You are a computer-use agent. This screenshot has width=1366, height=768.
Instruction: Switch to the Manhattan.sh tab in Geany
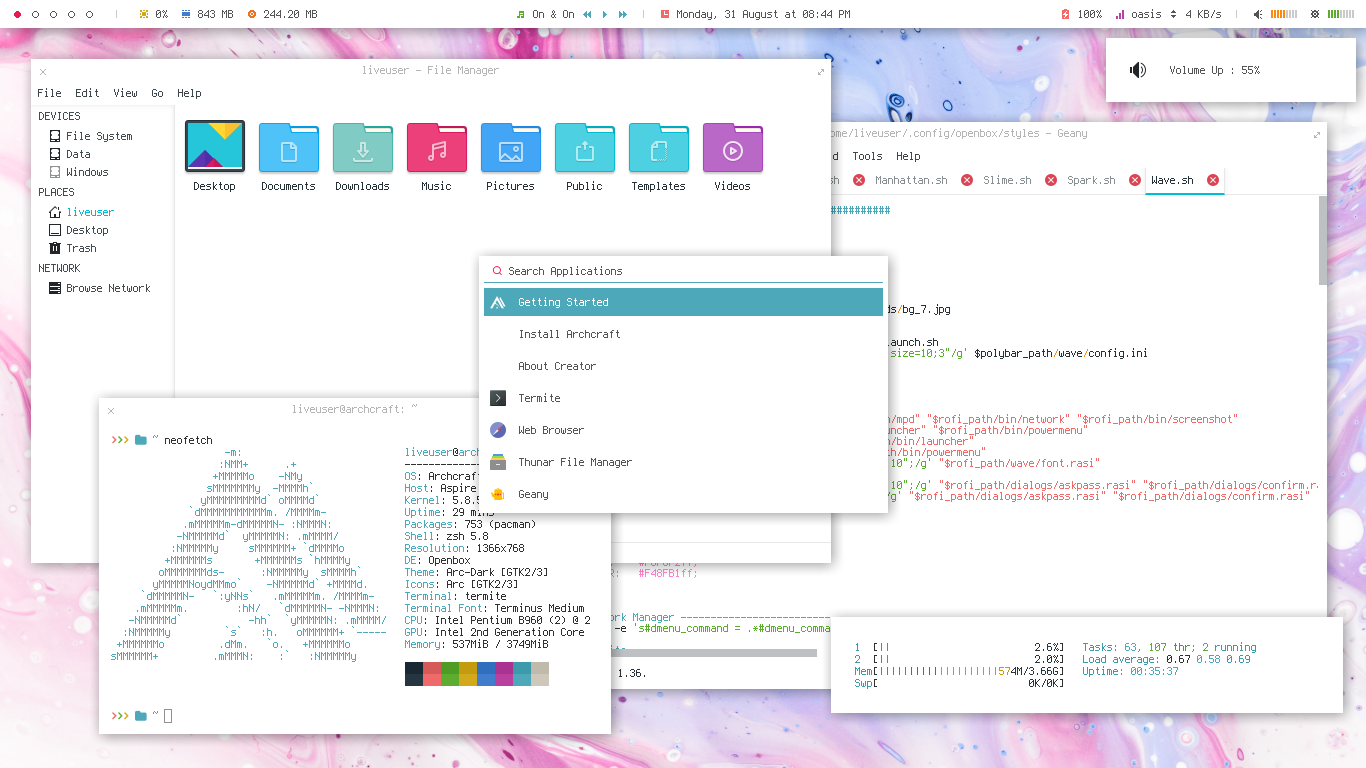(x=911, y=180)
